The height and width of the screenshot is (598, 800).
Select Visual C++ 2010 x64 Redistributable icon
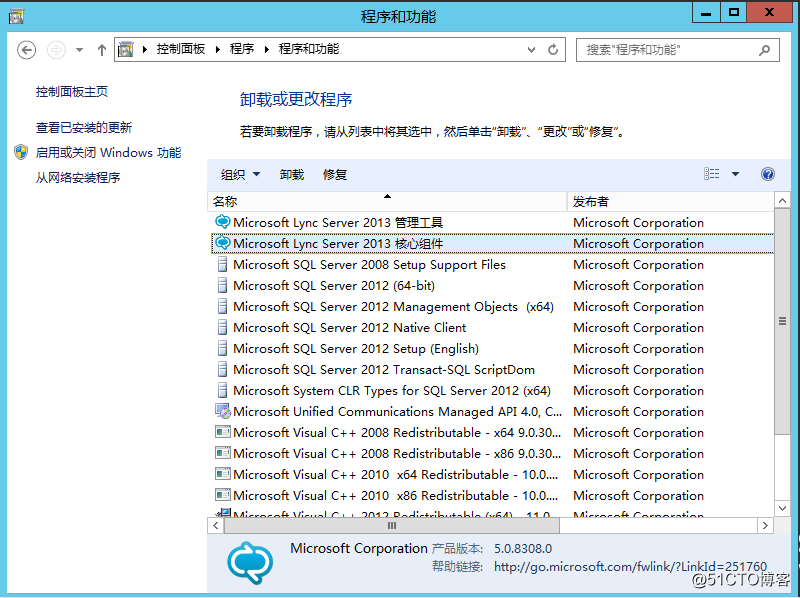point(223,474)
